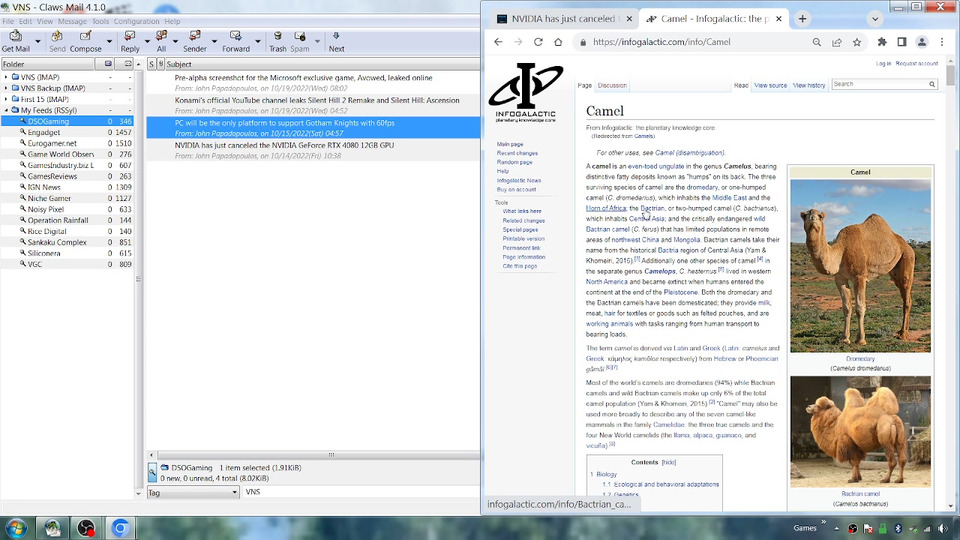Viewport: 960px width, 540px height.
Task: Follow the Horn of Africa link
Action: [606, 208]
